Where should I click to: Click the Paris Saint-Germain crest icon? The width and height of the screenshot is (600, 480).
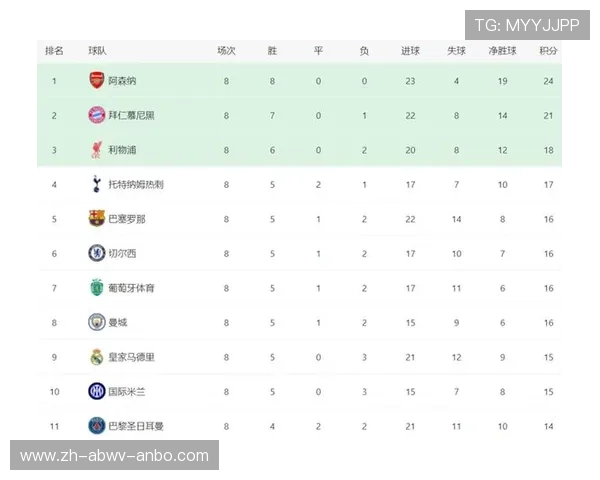[96, 426]
